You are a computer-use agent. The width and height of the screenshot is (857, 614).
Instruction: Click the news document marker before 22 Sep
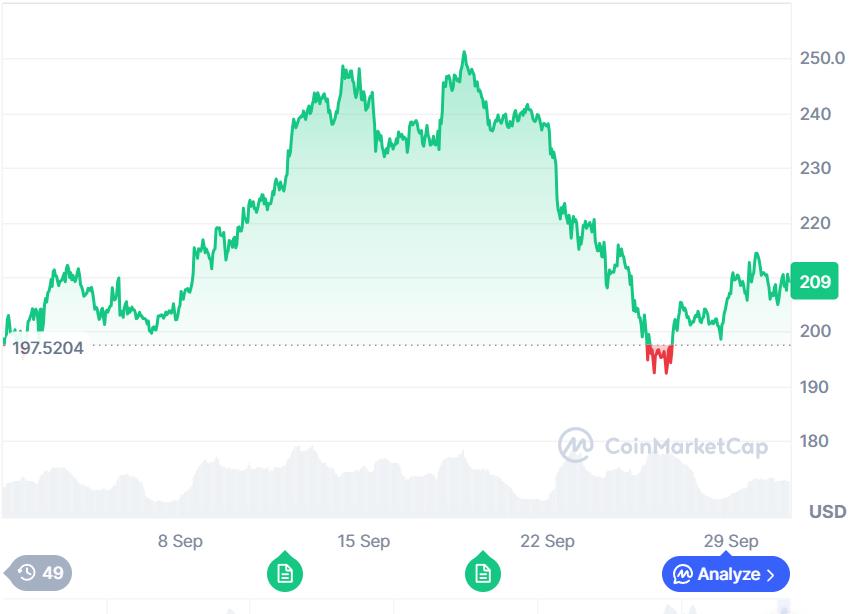point(483,573)
